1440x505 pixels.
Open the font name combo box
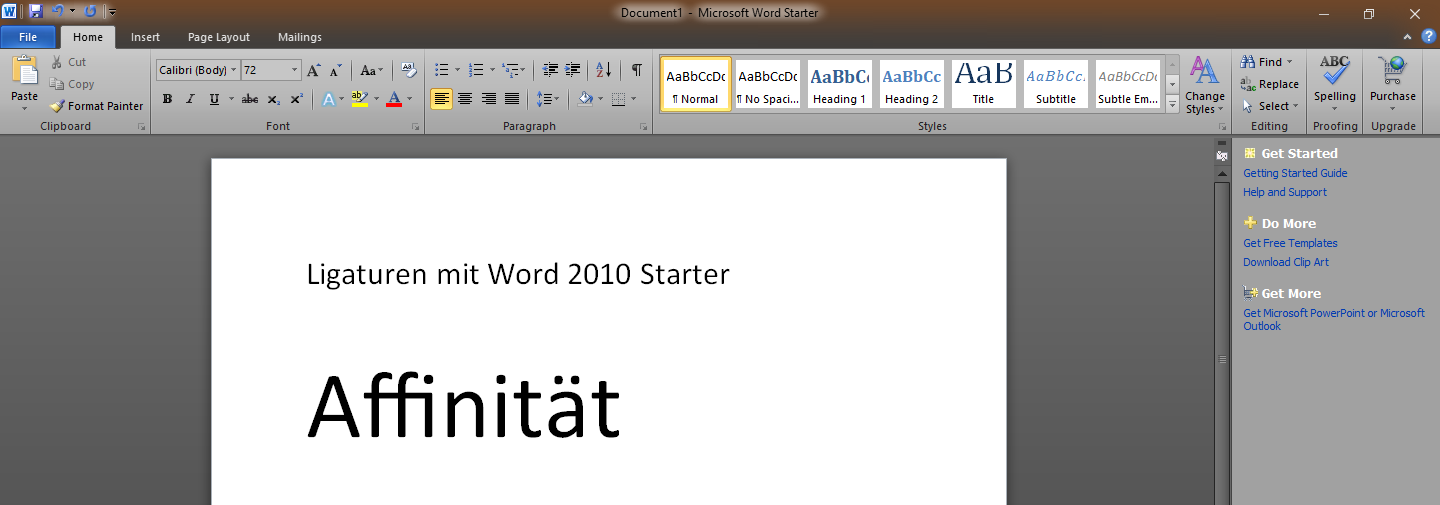point(198,70)
